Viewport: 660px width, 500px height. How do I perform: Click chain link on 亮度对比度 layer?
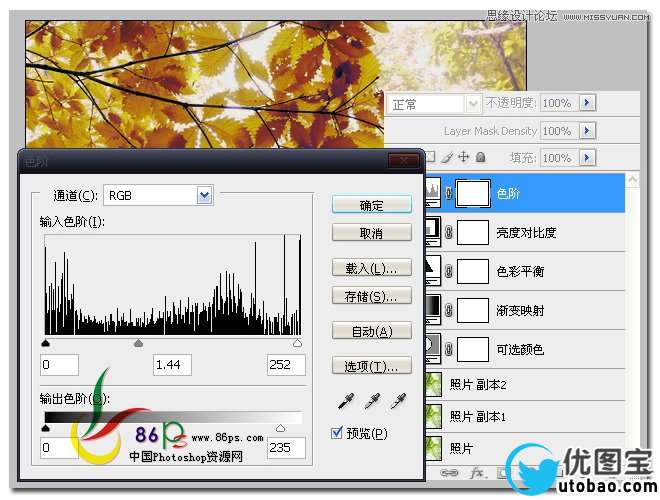click(x=449, y=232)
